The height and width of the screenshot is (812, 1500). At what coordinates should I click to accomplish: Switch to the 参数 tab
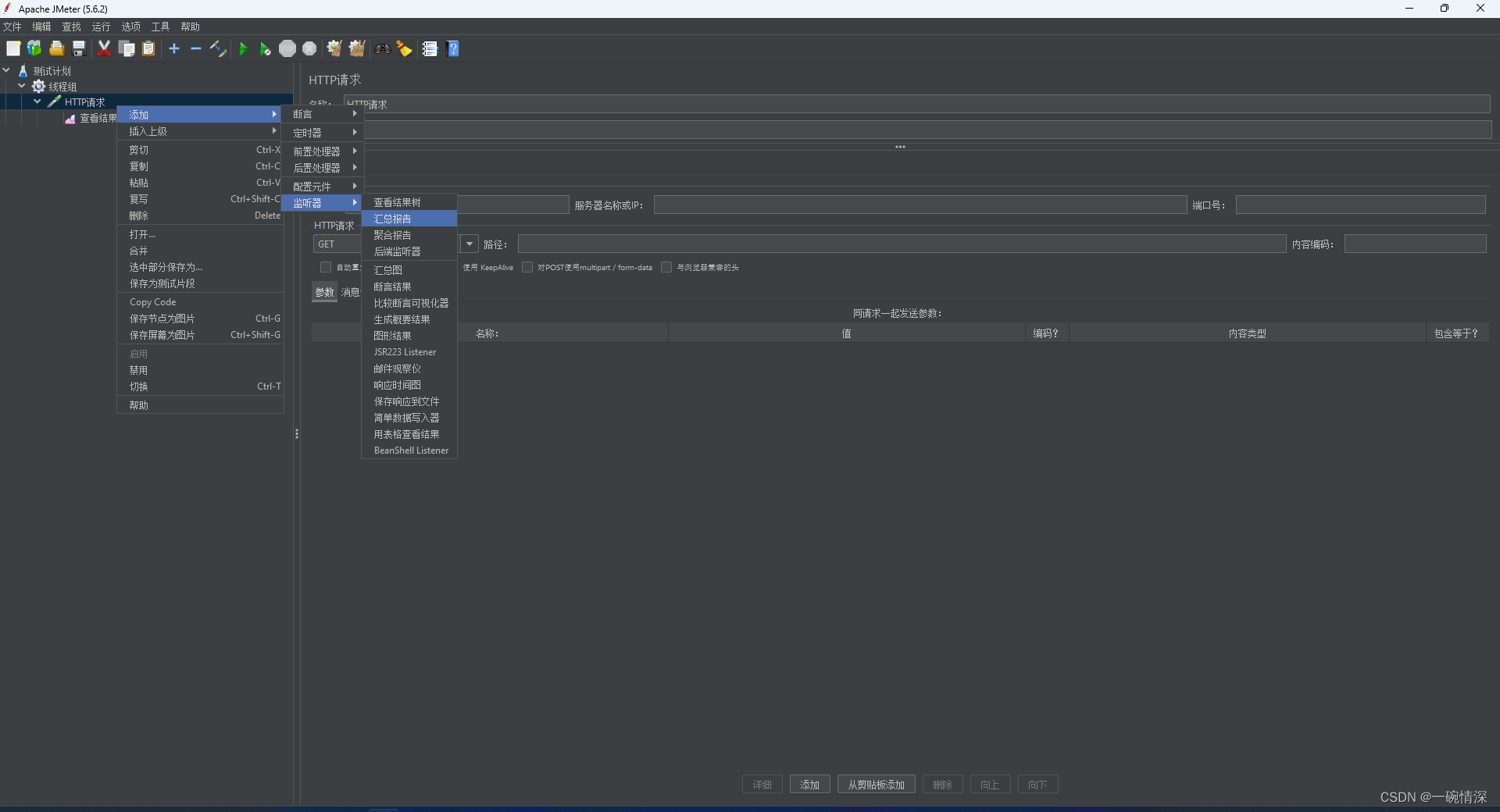click(x=324, y=292)
